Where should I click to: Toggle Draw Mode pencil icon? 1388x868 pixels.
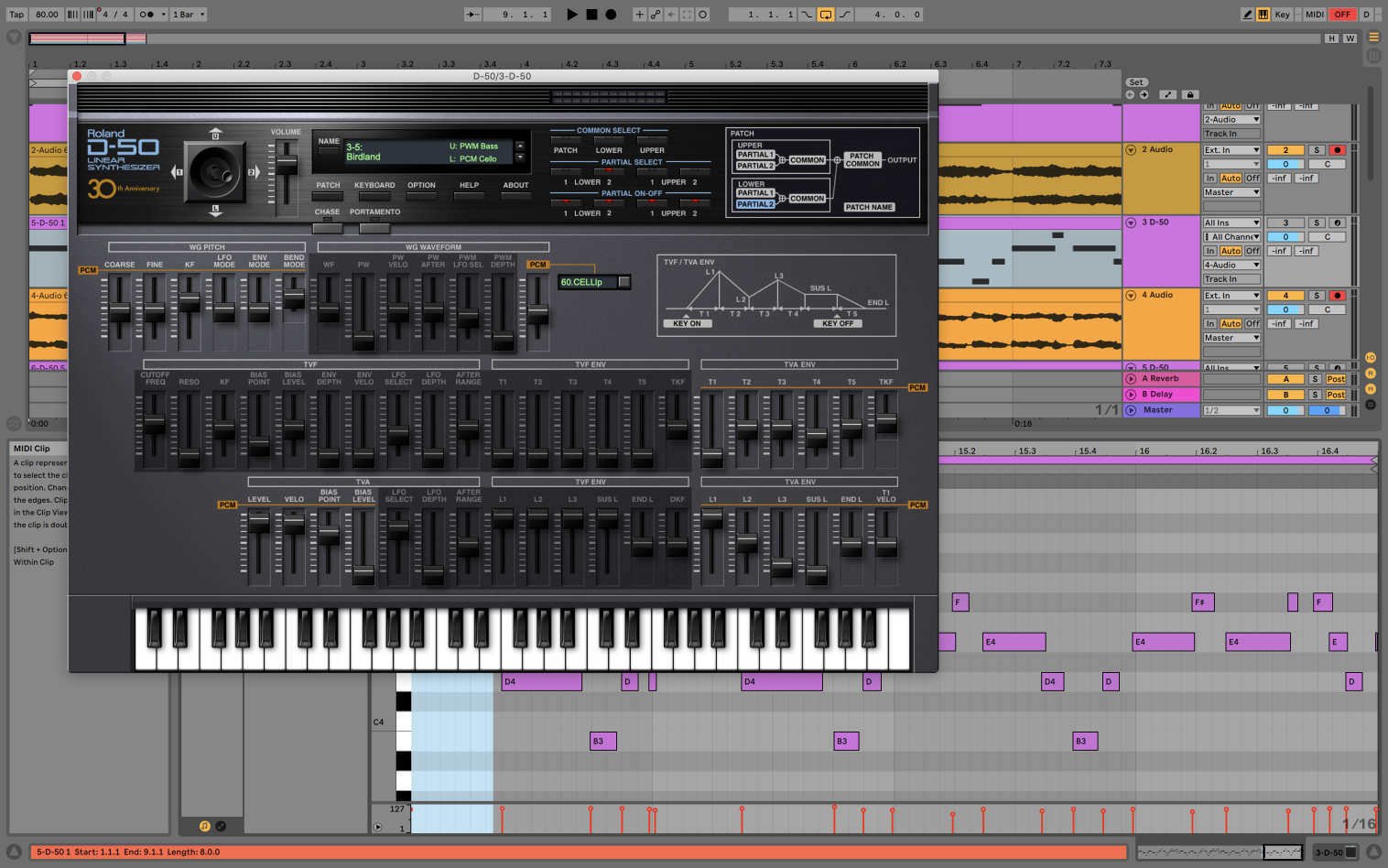point(1247,15)
